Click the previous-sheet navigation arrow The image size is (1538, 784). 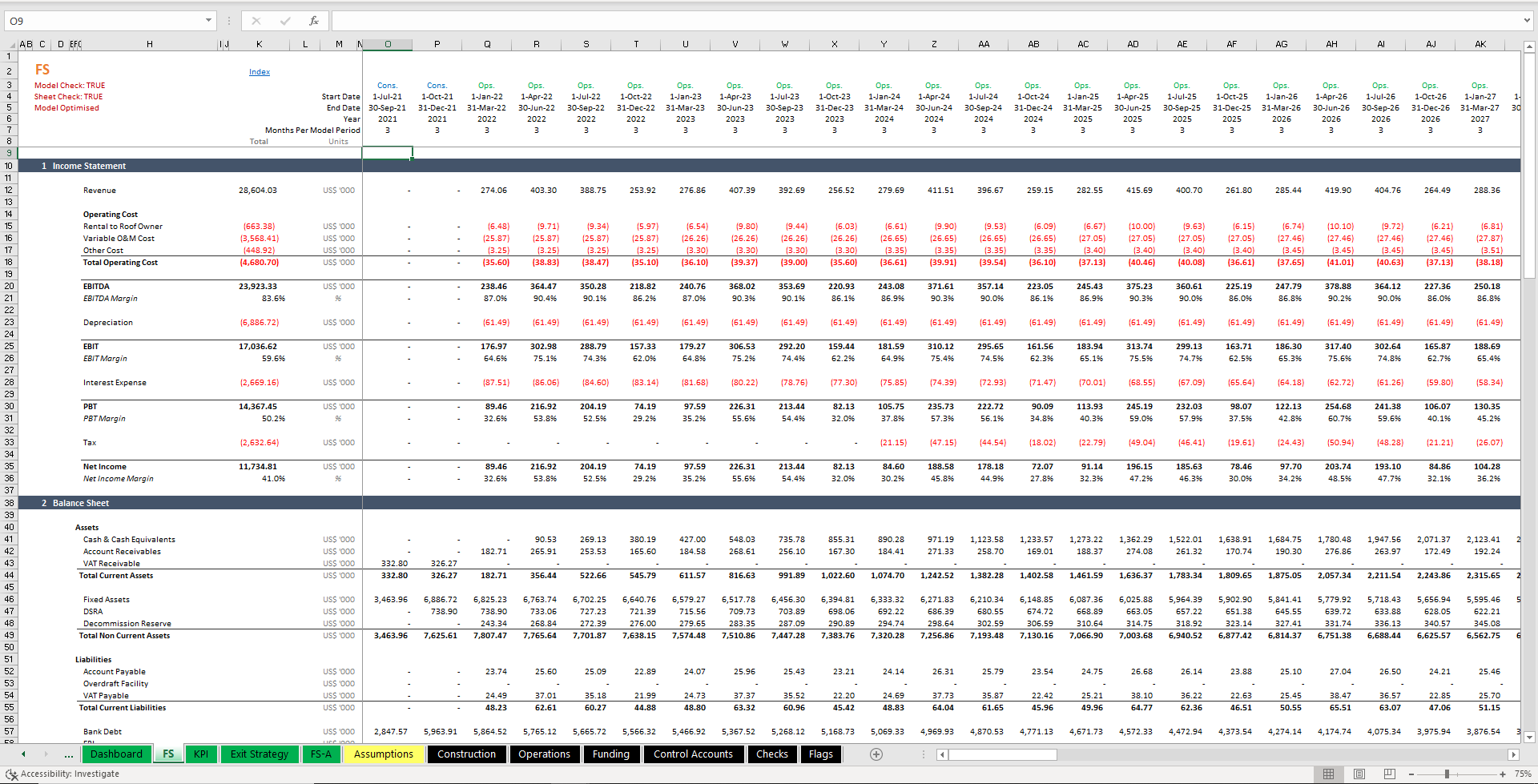tap(23, 754)
